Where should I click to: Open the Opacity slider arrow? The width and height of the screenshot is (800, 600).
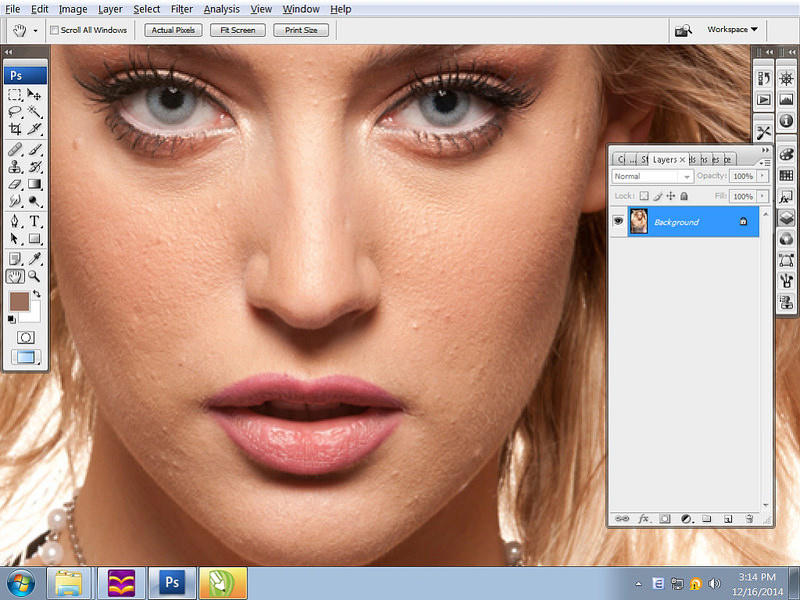pos(763,176)
